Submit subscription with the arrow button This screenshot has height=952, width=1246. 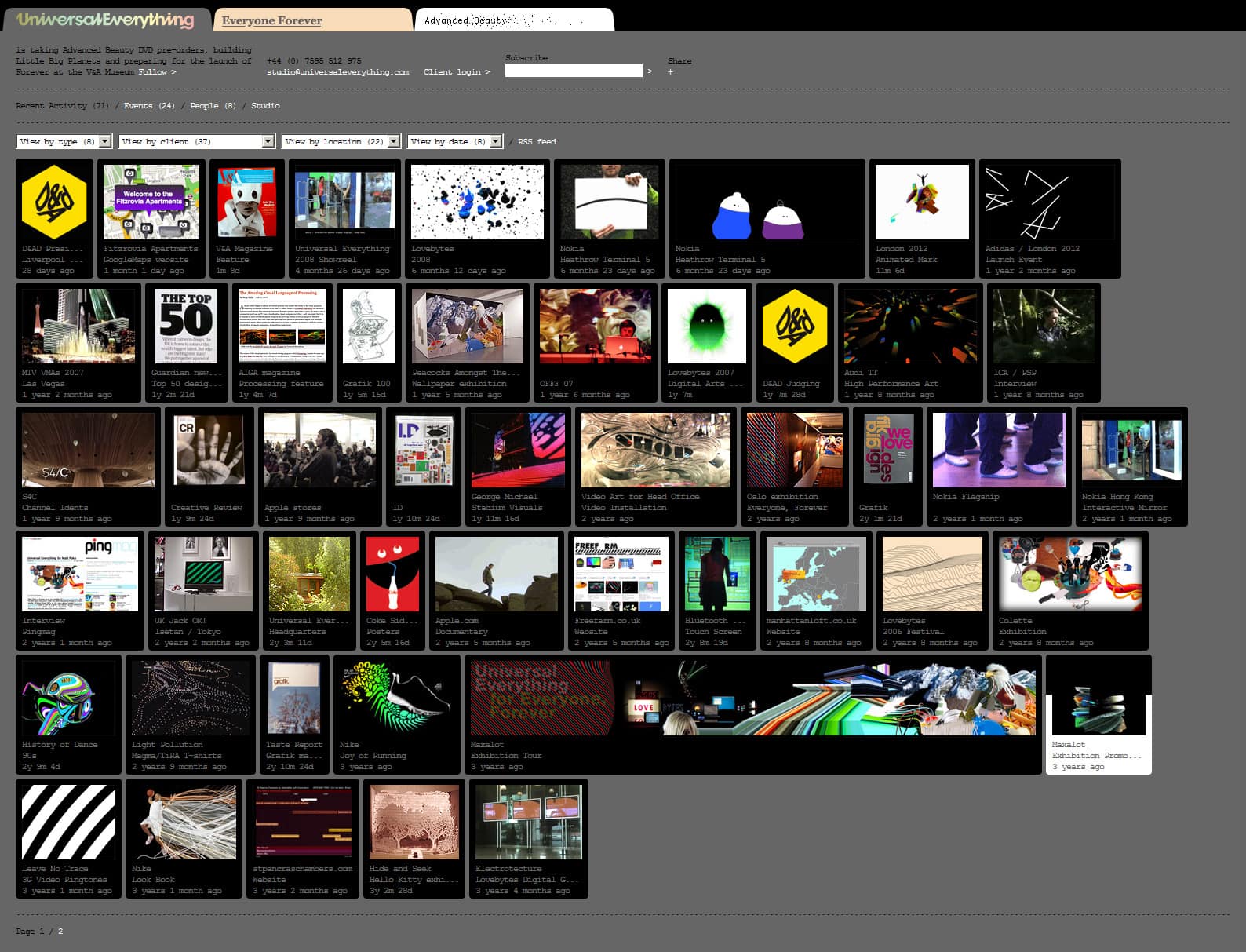point(650,71)
